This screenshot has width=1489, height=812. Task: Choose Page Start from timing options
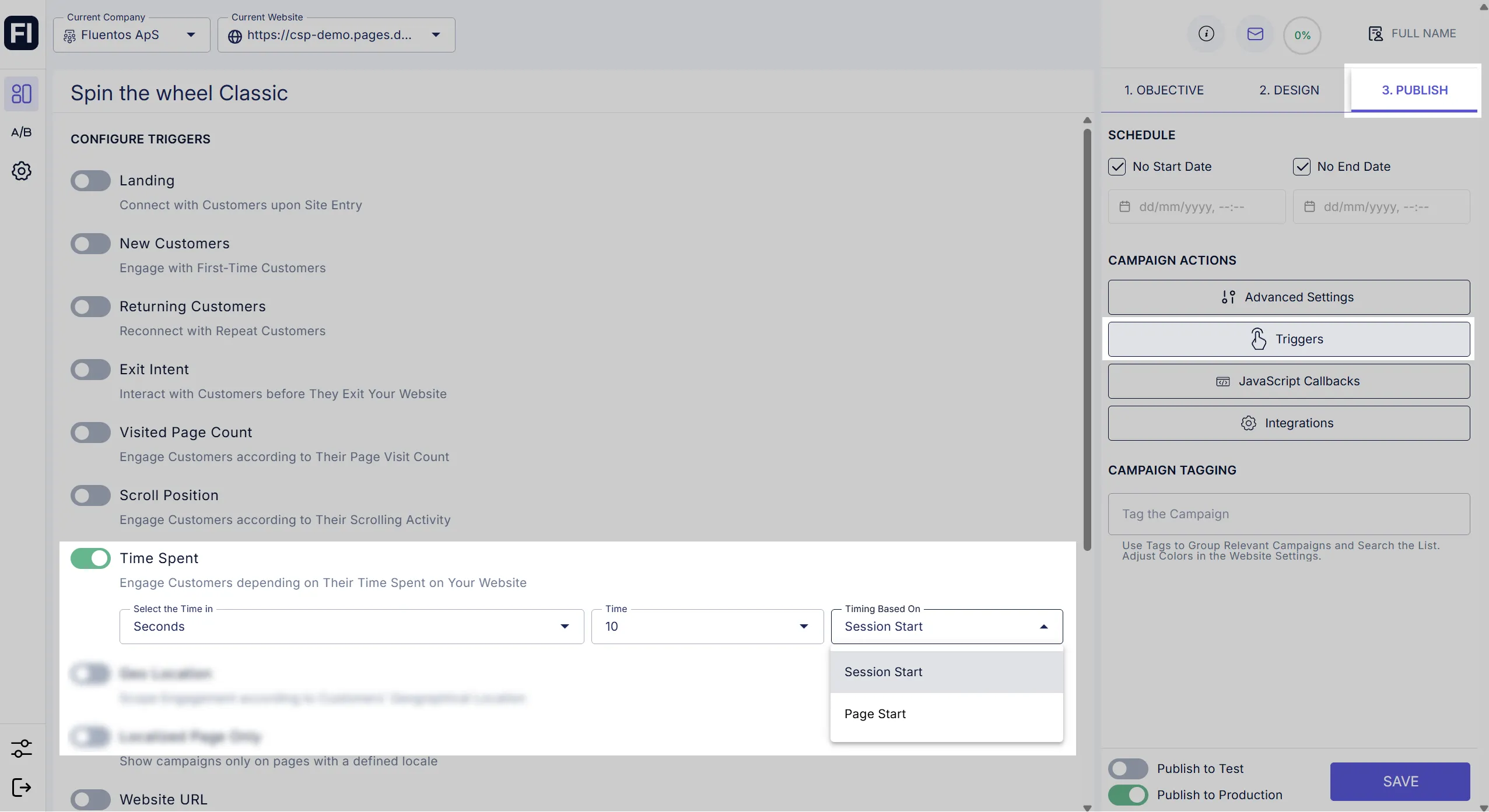[875, 714]
